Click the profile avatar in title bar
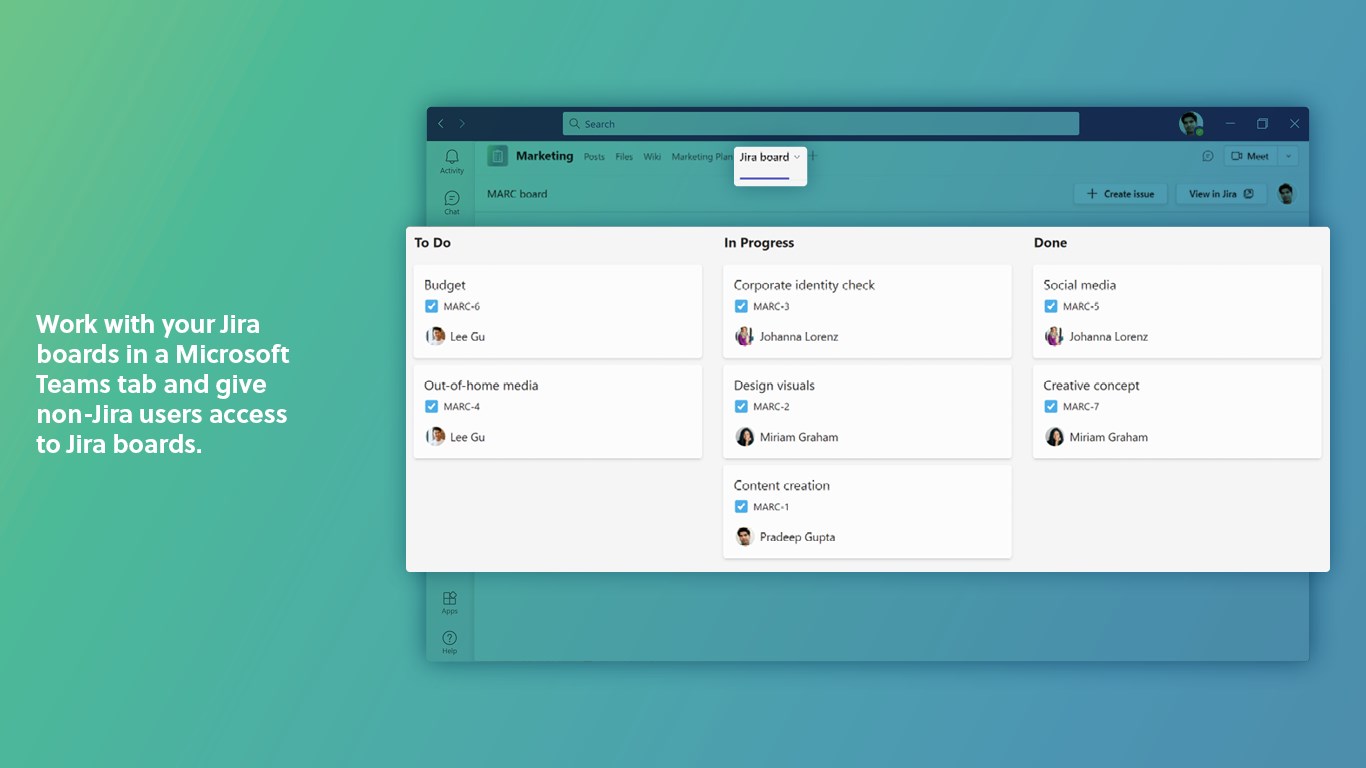 tap(1190, 124)
